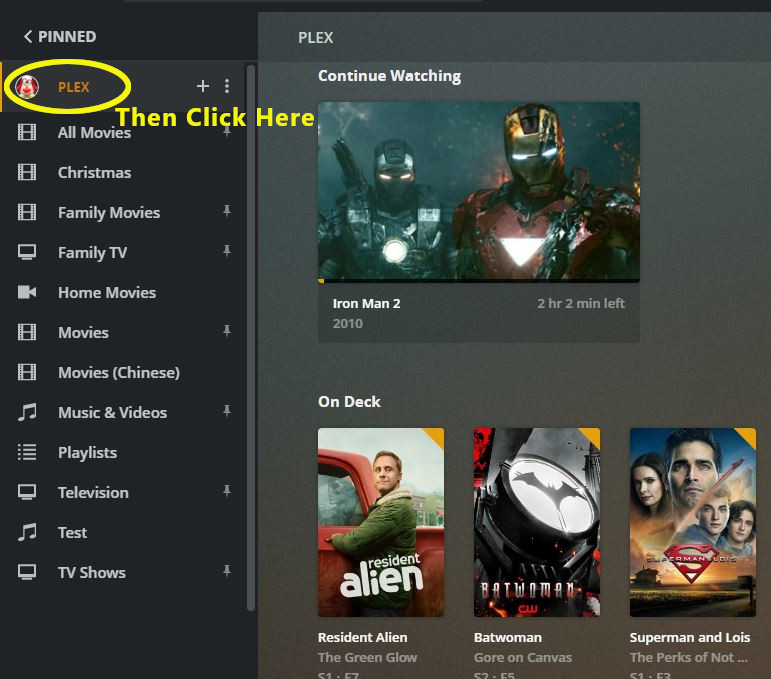771x679 pixels.
Task: Click the film icon beside All Movies
Action: coord(27,132)
